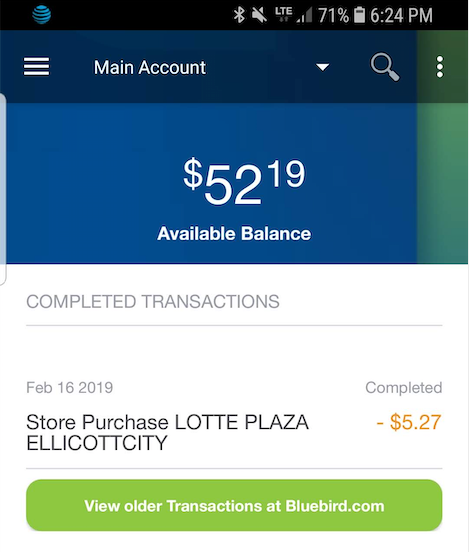
Task: Tap the green account card on right edge
Action: 443,147
